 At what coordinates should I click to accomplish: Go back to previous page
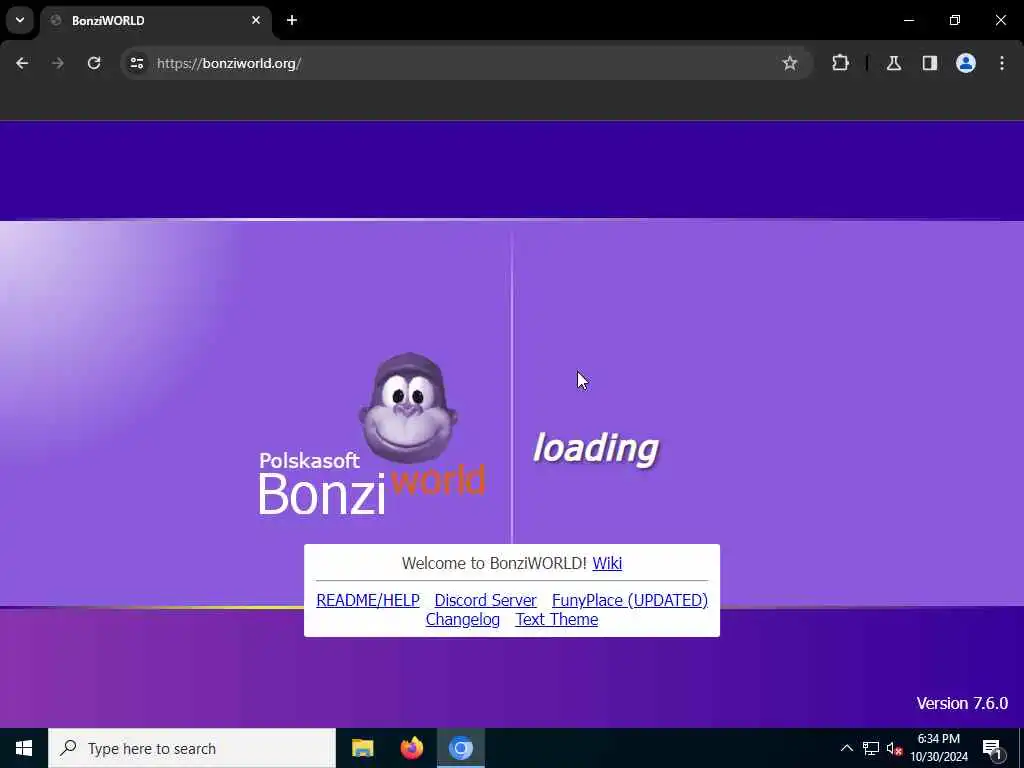click(x=22, y=63)
